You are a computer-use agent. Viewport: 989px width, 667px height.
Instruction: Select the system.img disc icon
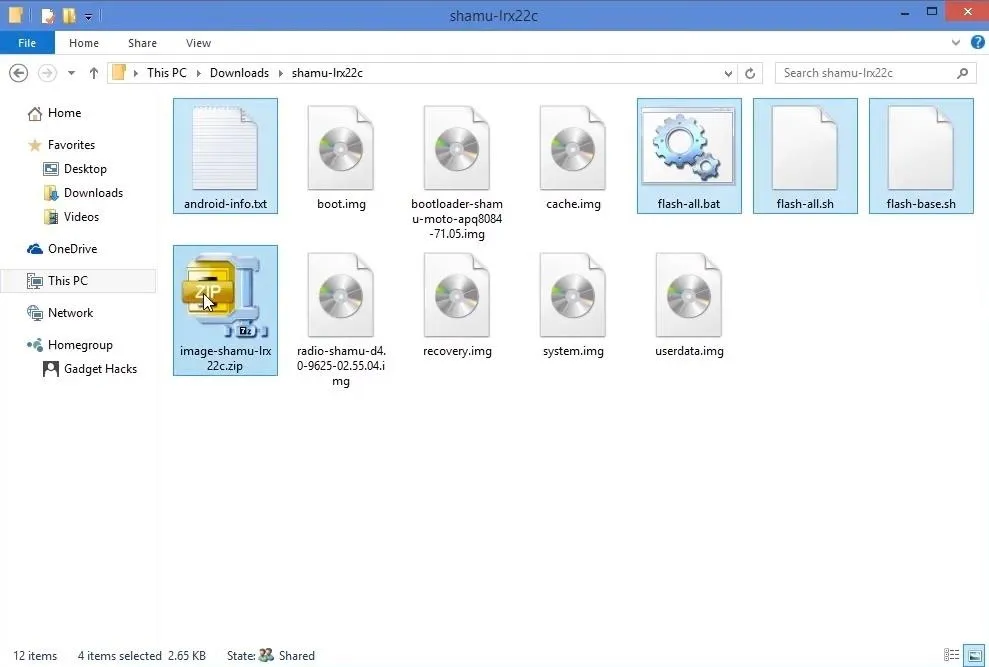click(x=573, y=295)
